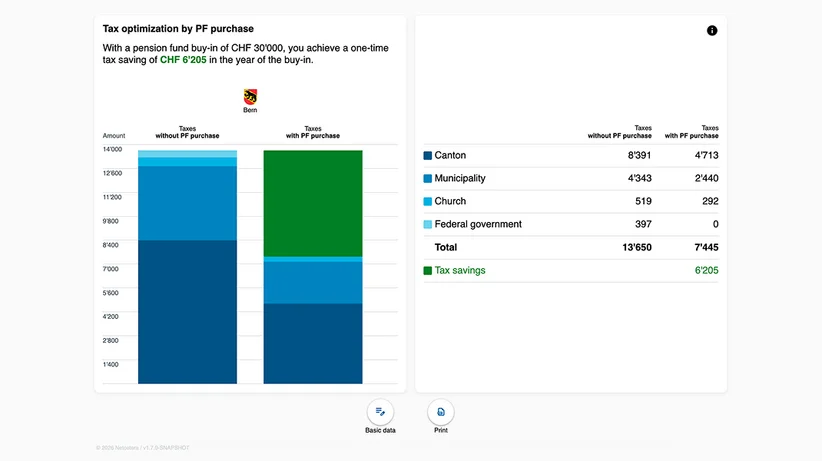The width and height of the screenshot is (822, 461).
Task: Click the Federal government legend square
Action: coord(427,224)
